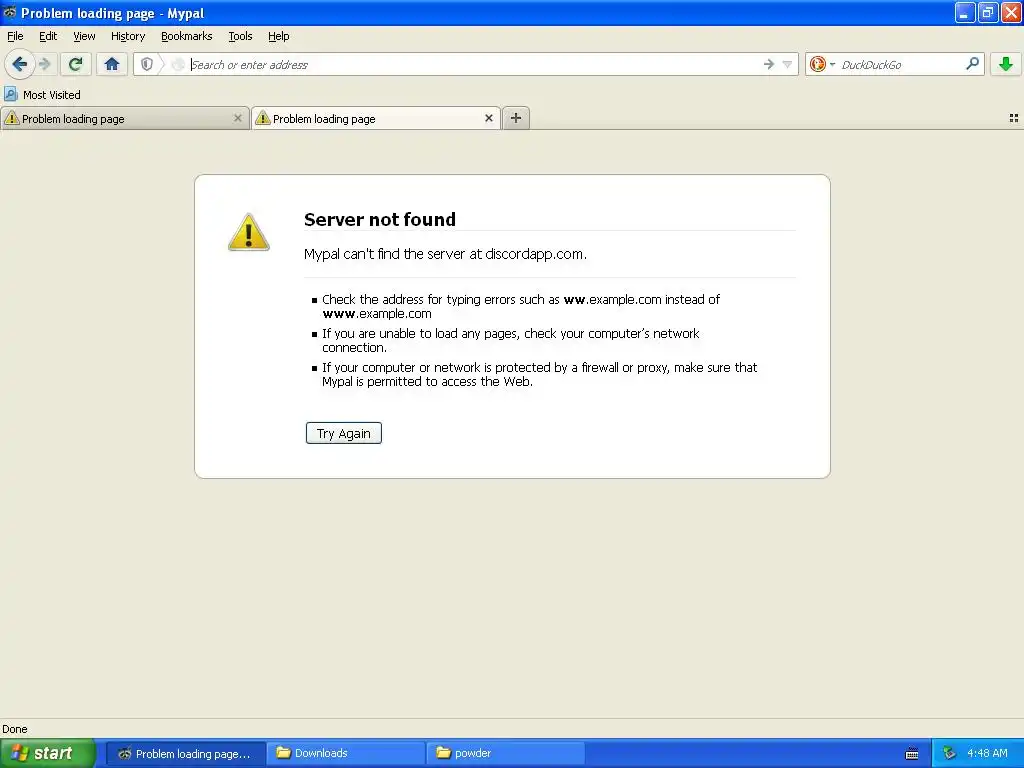Image resolution: width=1024 pixels, height=768 pixels.
Task: Open the list all tabs grid icon
Action: 1014,118
